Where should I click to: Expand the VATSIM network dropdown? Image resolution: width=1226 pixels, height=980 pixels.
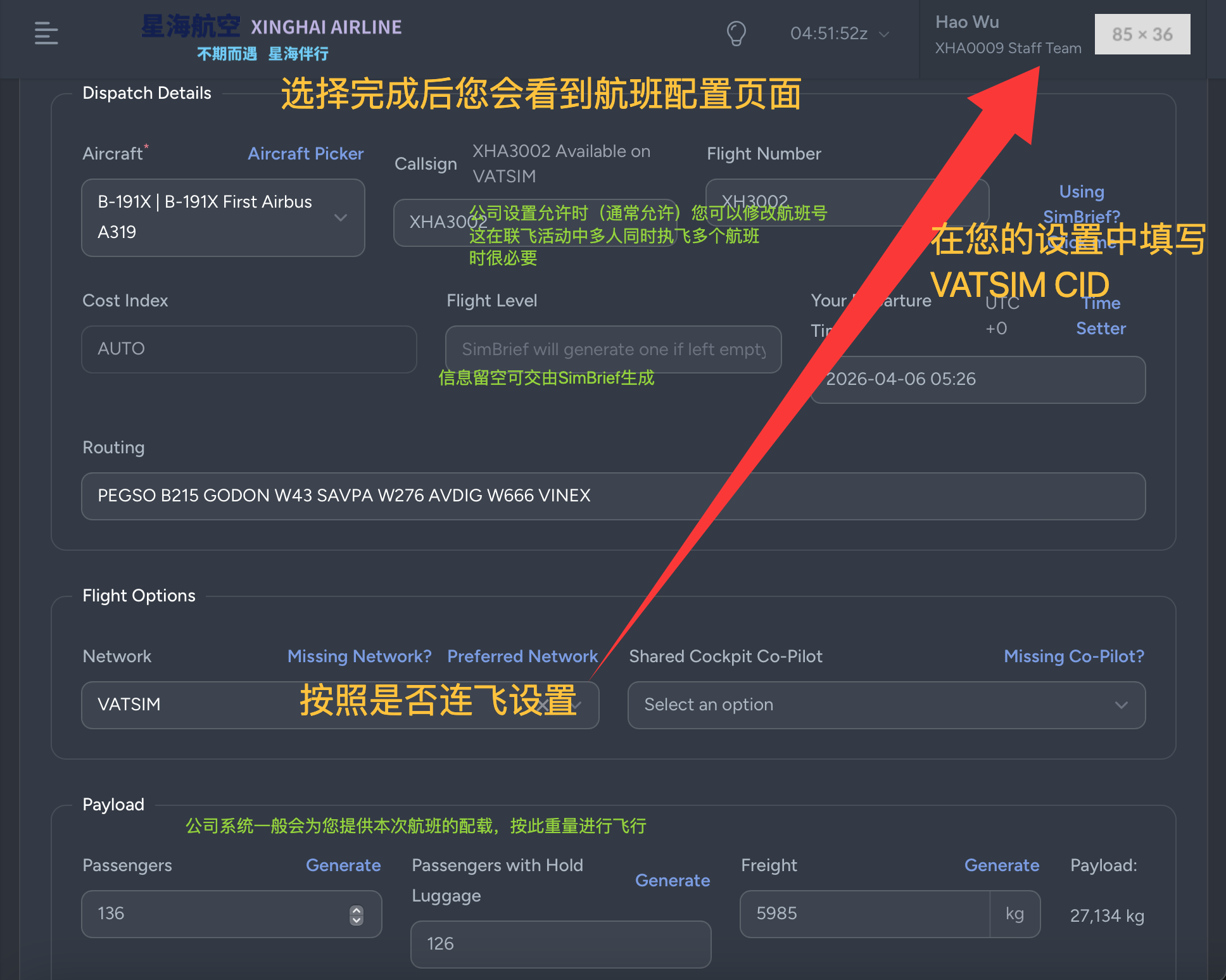[x=340, y=705]
